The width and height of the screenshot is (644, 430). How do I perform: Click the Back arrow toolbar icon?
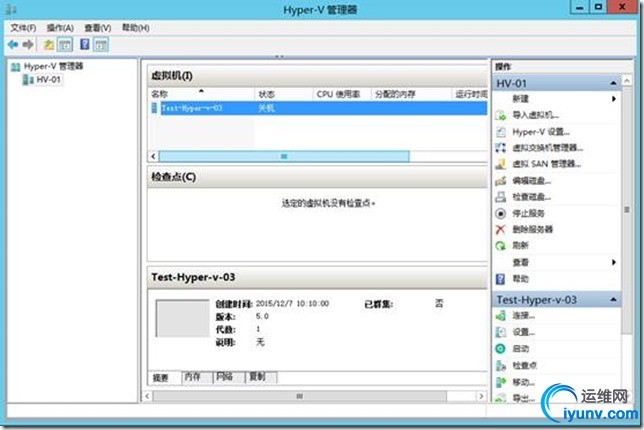pos(13,44)
